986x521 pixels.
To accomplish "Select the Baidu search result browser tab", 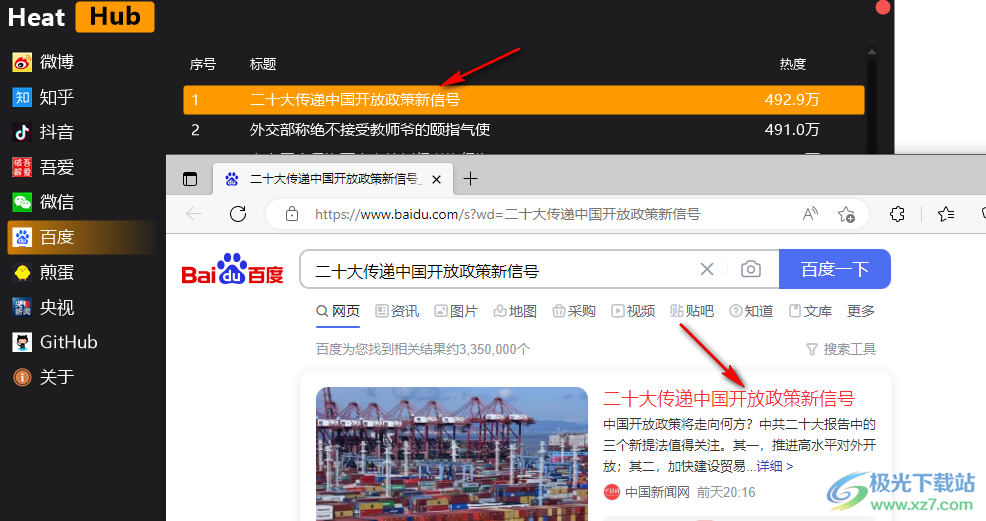I will point(333,179).
